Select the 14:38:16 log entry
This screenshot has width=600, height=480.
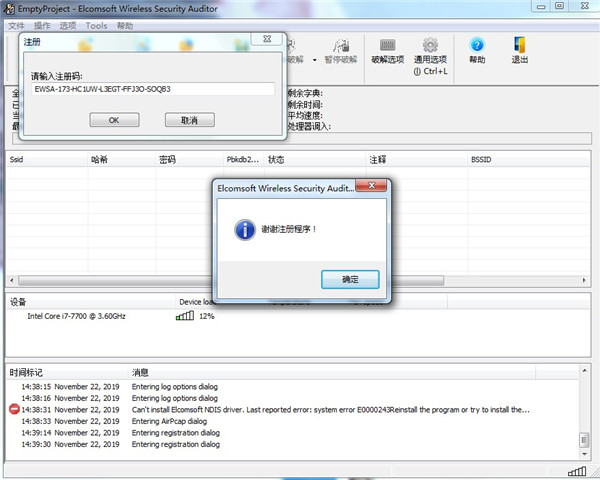293,398
